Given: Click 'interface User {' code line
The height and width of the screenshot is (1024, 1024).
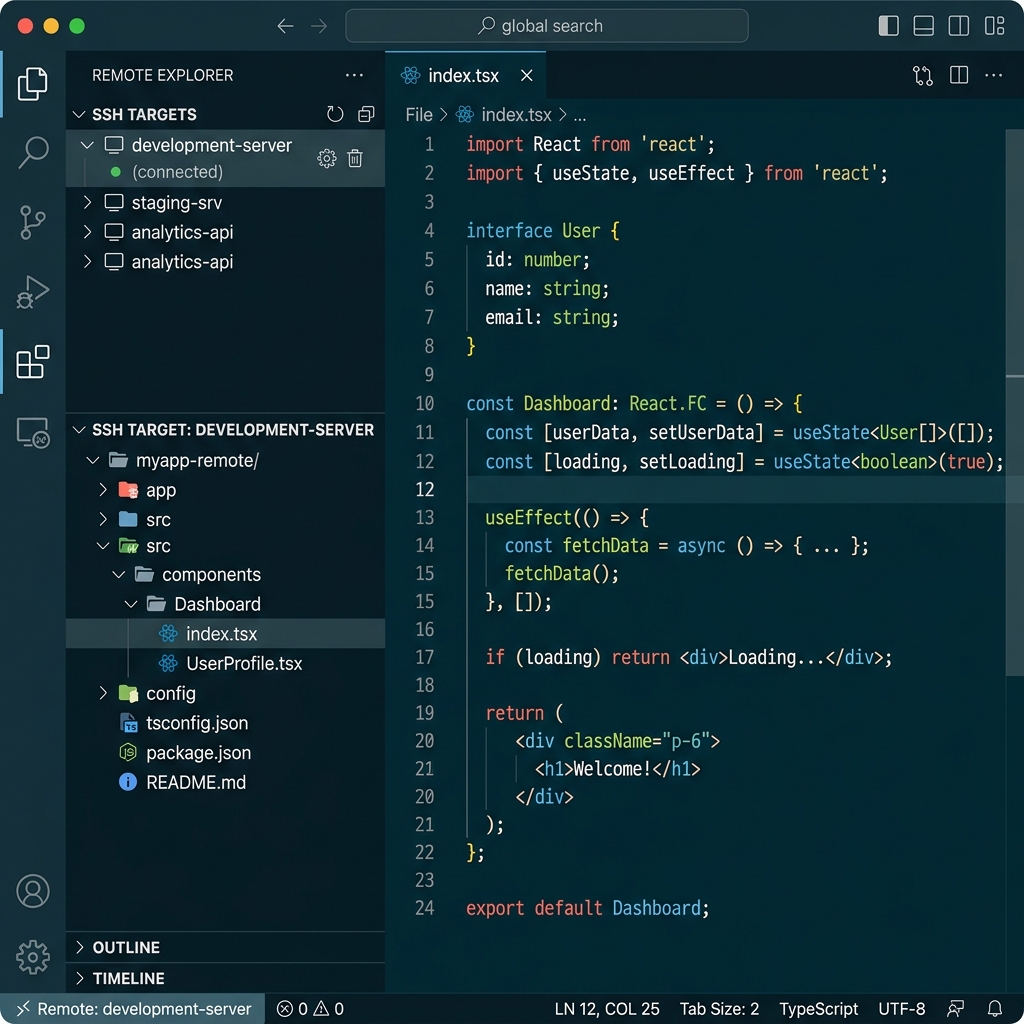Looking at the screenshot, I should point(543,231).
